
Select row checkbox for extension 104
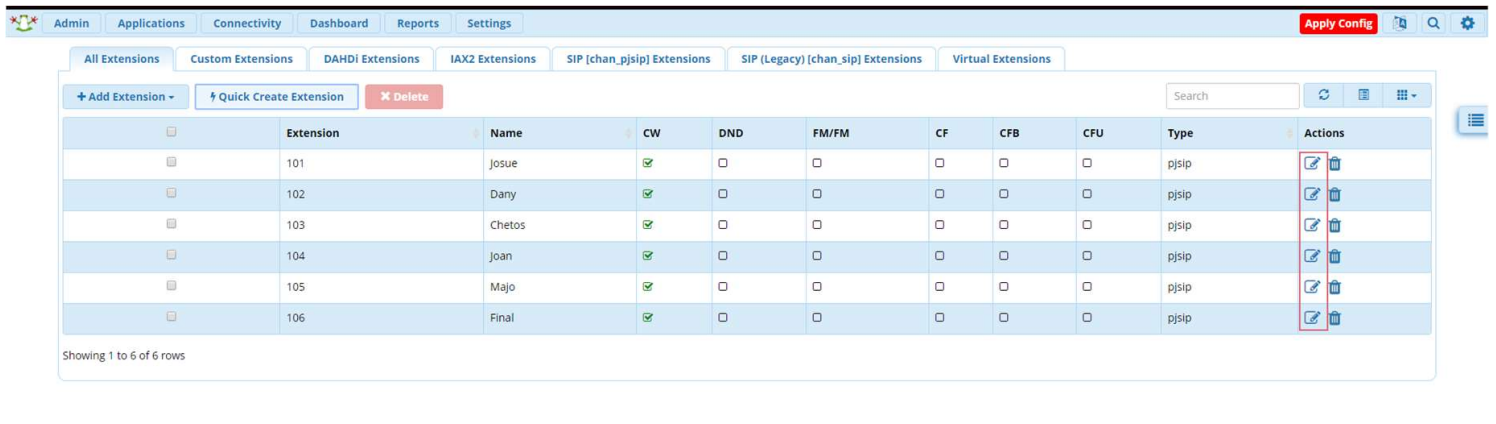(171, 254)
